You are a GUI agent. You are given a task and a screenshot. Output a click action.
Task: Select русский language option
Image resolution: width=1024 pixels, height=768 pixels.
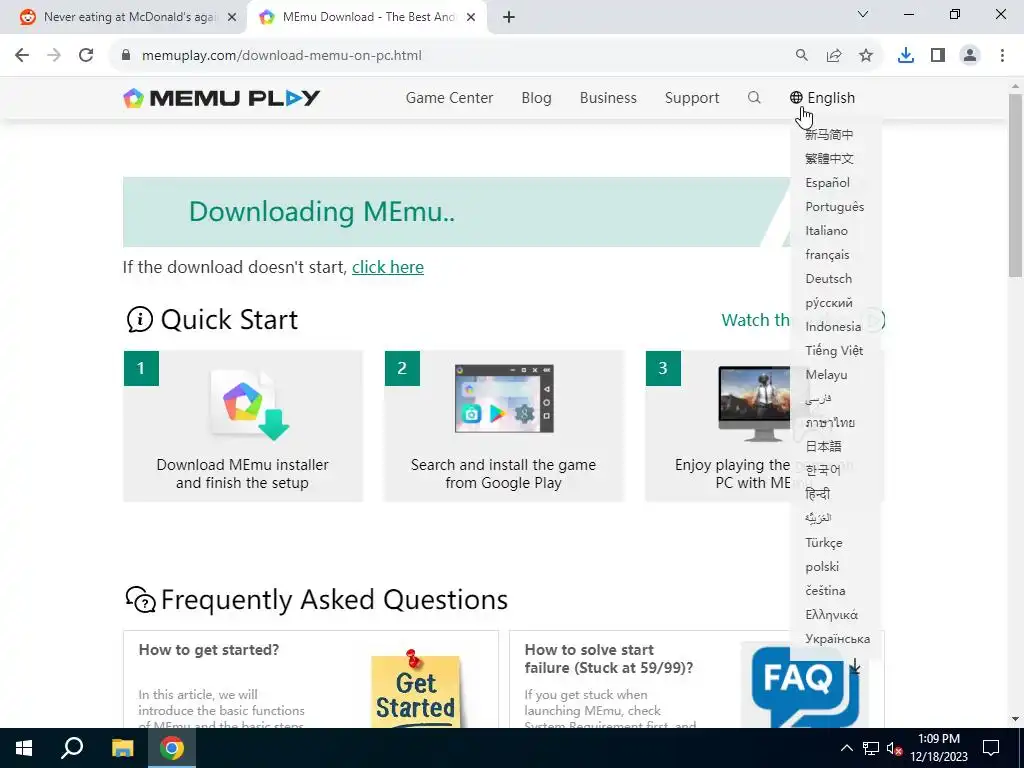click(x=829, y=303)
